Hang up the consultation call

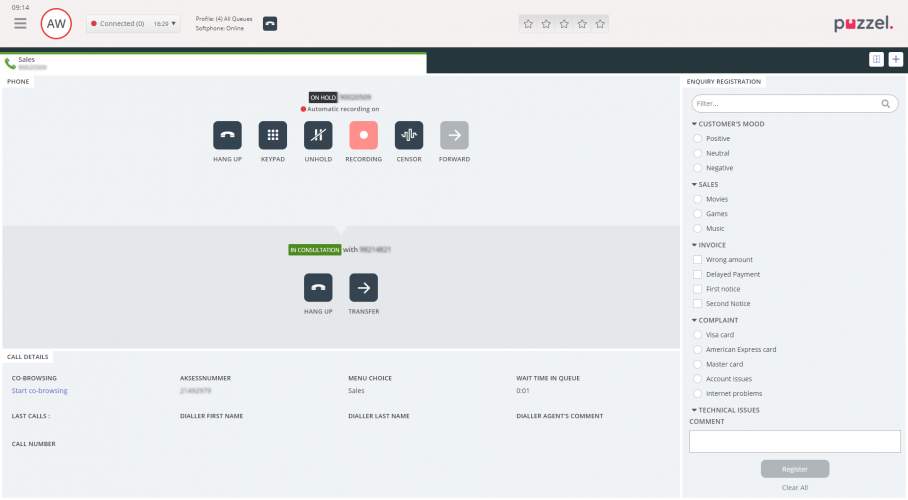318,287
